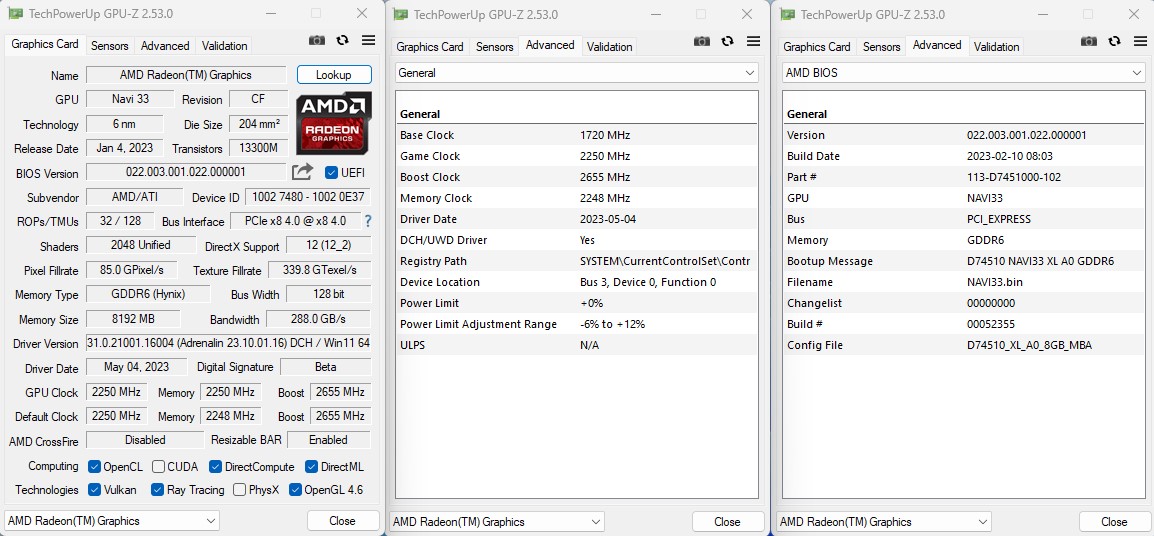The height and width of the screenshot is (536, 1154).
Task: Switch to Graphics Card tab in right window
Action: [x=817, y=46]
